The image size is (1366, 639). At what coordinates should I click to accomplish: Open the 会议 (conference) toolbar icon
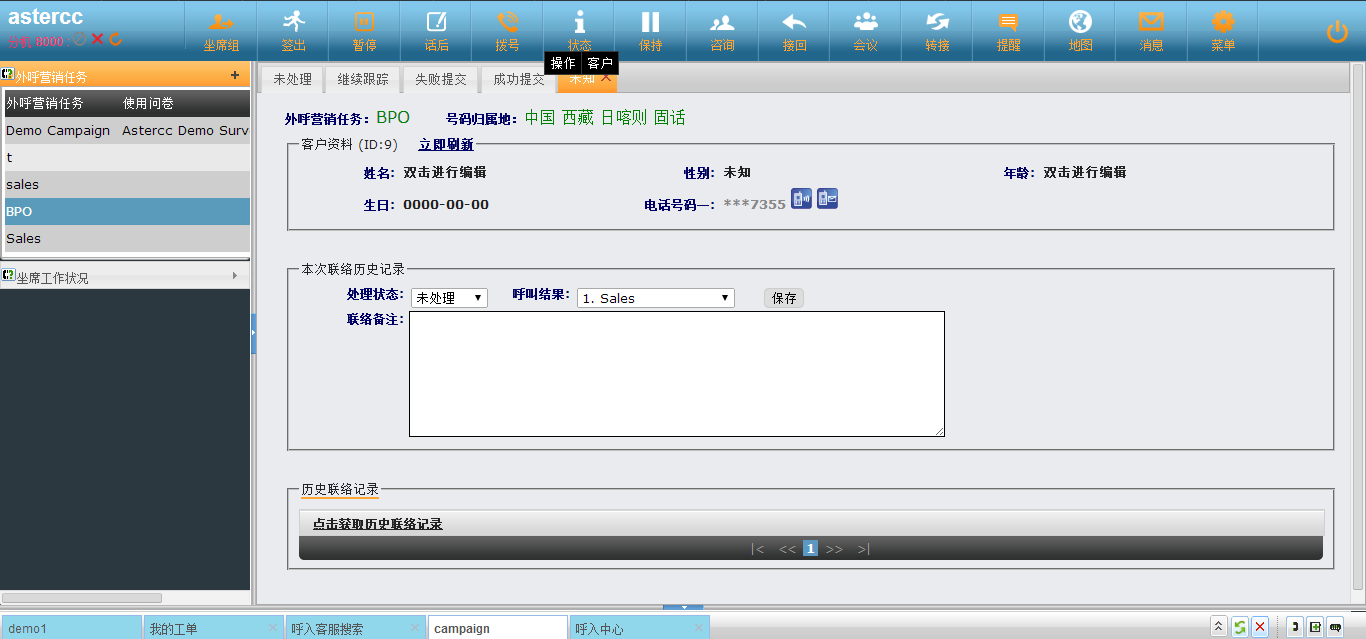coord(865,24)
